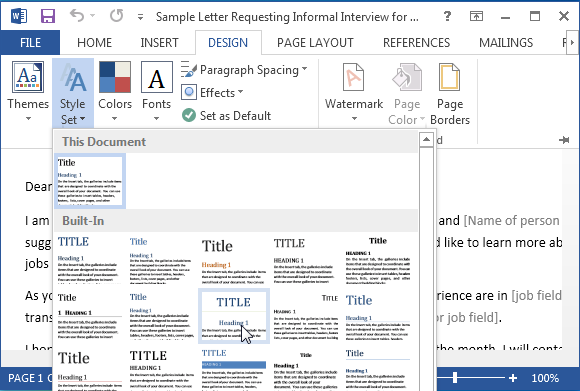This screenshot has width=580, height=391.
Task: Zoom in with the plus button
Action: [513, 378]
